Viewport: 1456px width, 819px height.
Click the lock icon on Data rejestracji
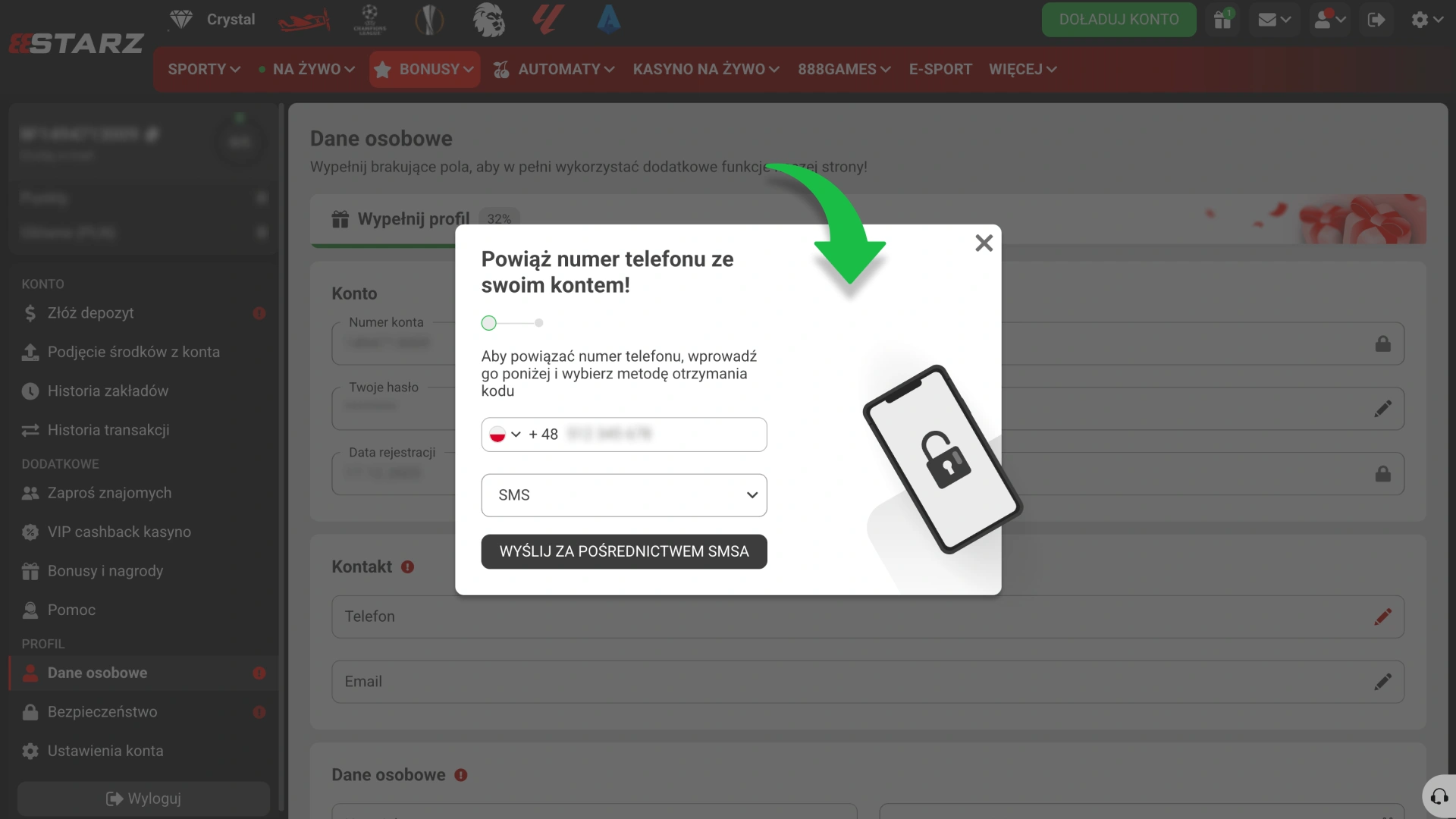[x=1383, y=474]
